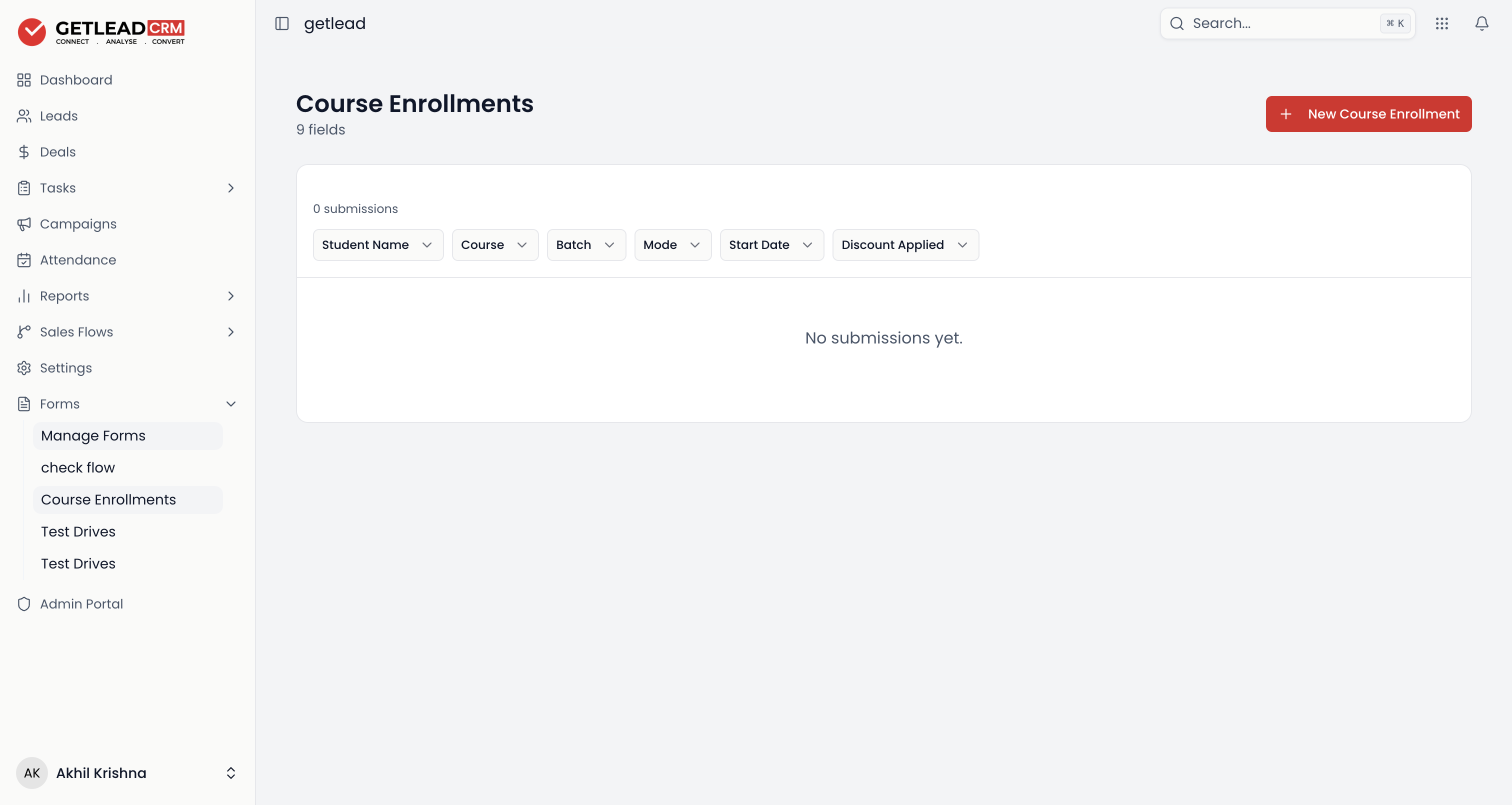Open the Discount Applied column dropdown
Image resolution: width=1512 pixels, height=805 pixels.
click(x=905, y=245)
